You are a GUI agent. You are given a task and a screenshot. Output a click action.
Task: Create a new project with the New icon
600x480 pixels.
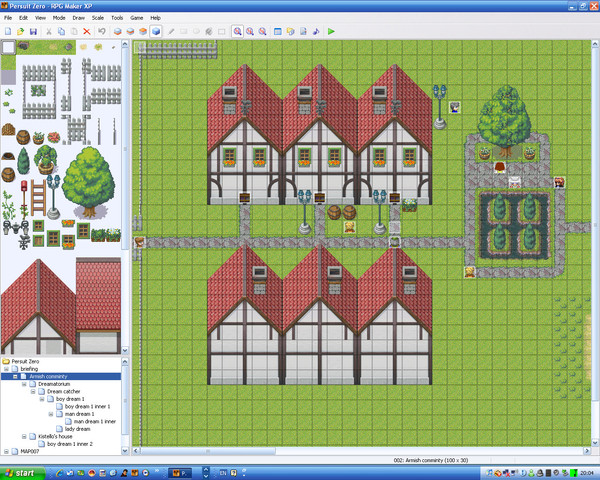click(8, 31)
